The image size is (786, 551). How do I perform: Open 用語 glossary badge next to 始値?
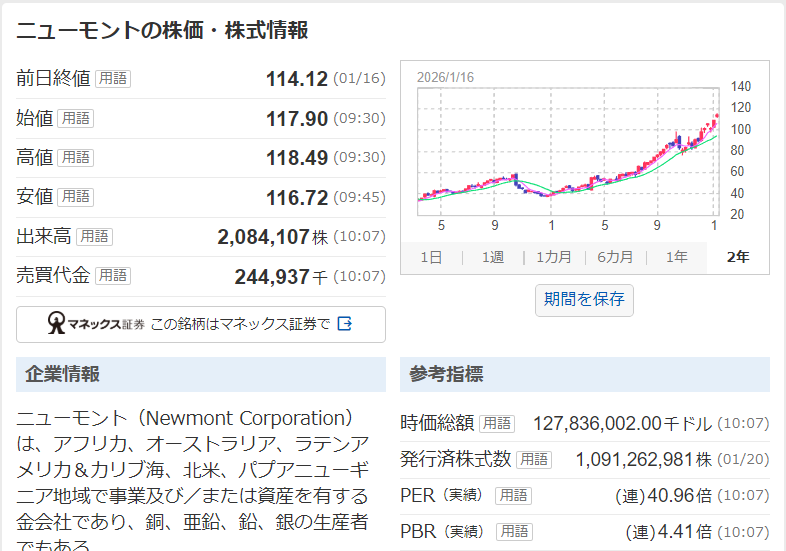click(76, 118)
